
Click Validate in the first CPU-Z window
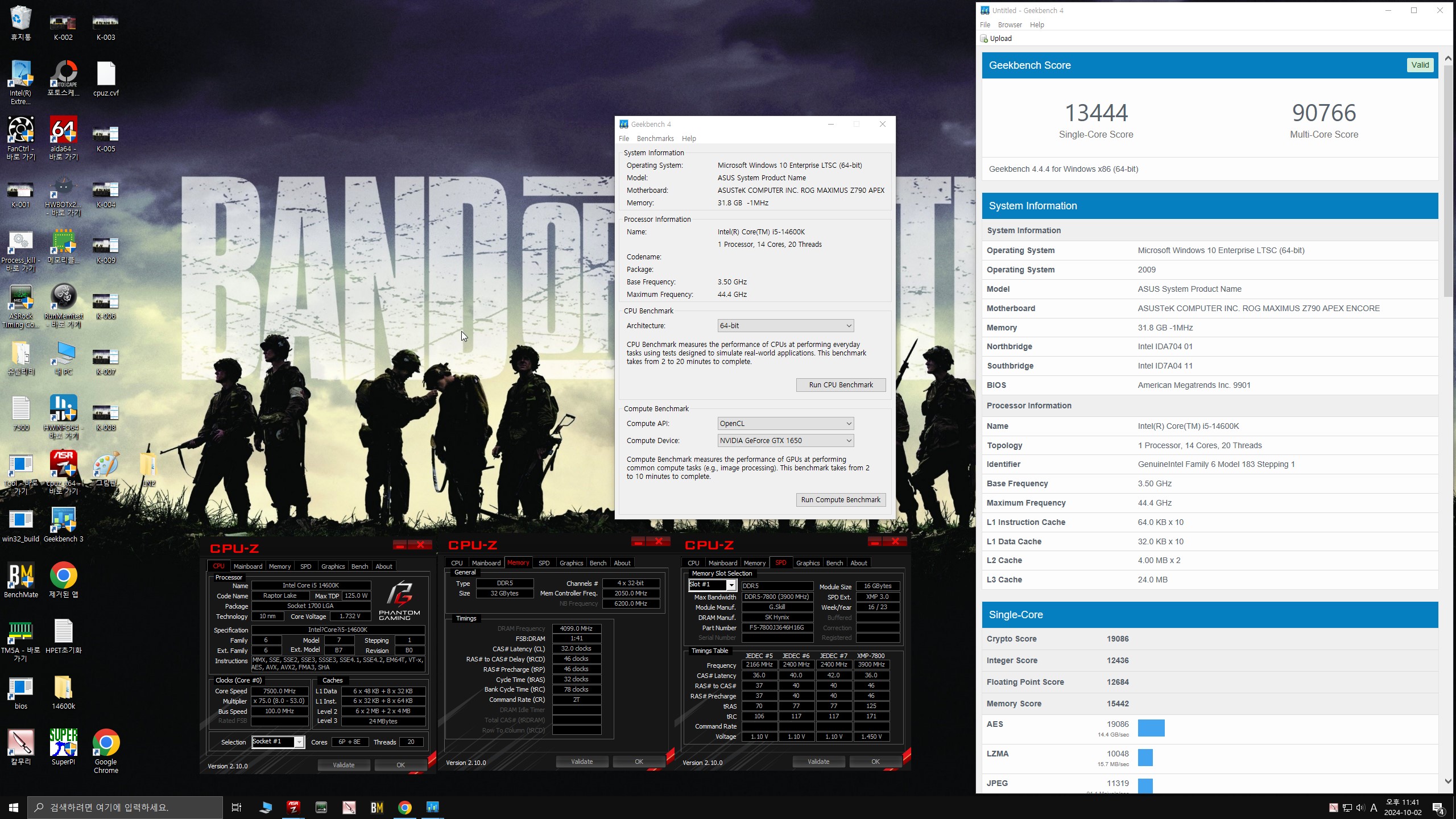(x=344, y=765)
